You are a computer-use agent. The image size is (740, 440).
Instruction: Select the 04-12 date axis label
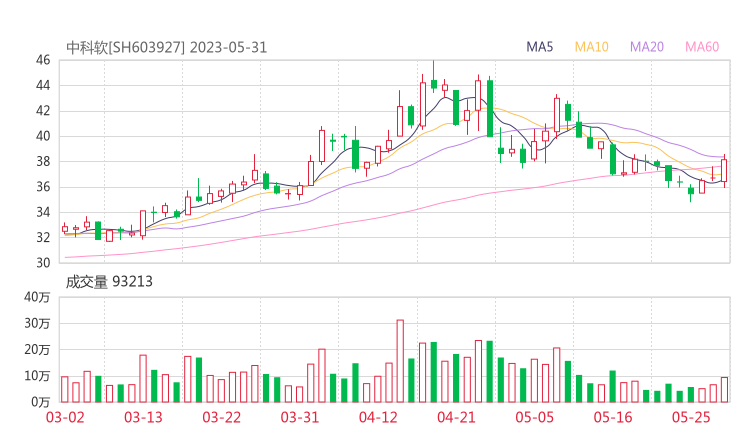click(x=378, y=417)
